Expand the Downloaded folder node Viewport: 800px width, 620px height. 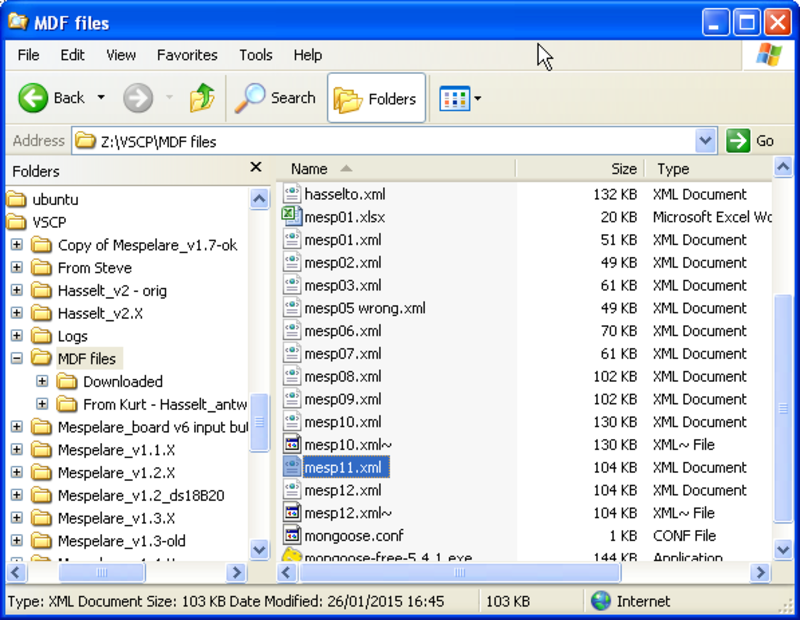click(x=42, y=381)
